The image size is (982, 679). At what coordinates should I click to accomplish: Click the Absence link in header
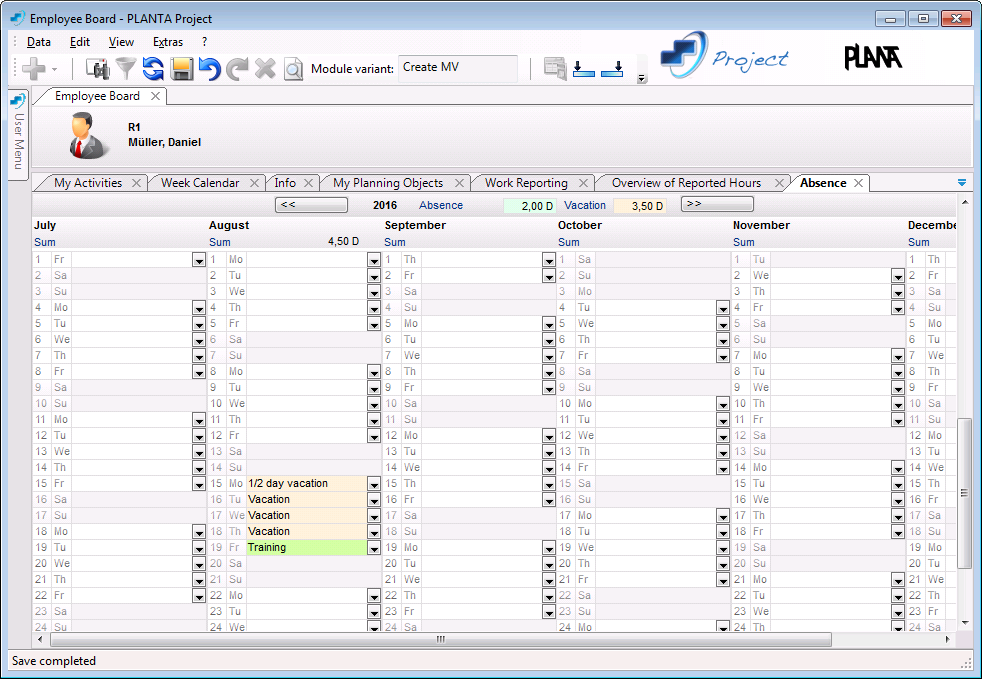pos(441,205)
